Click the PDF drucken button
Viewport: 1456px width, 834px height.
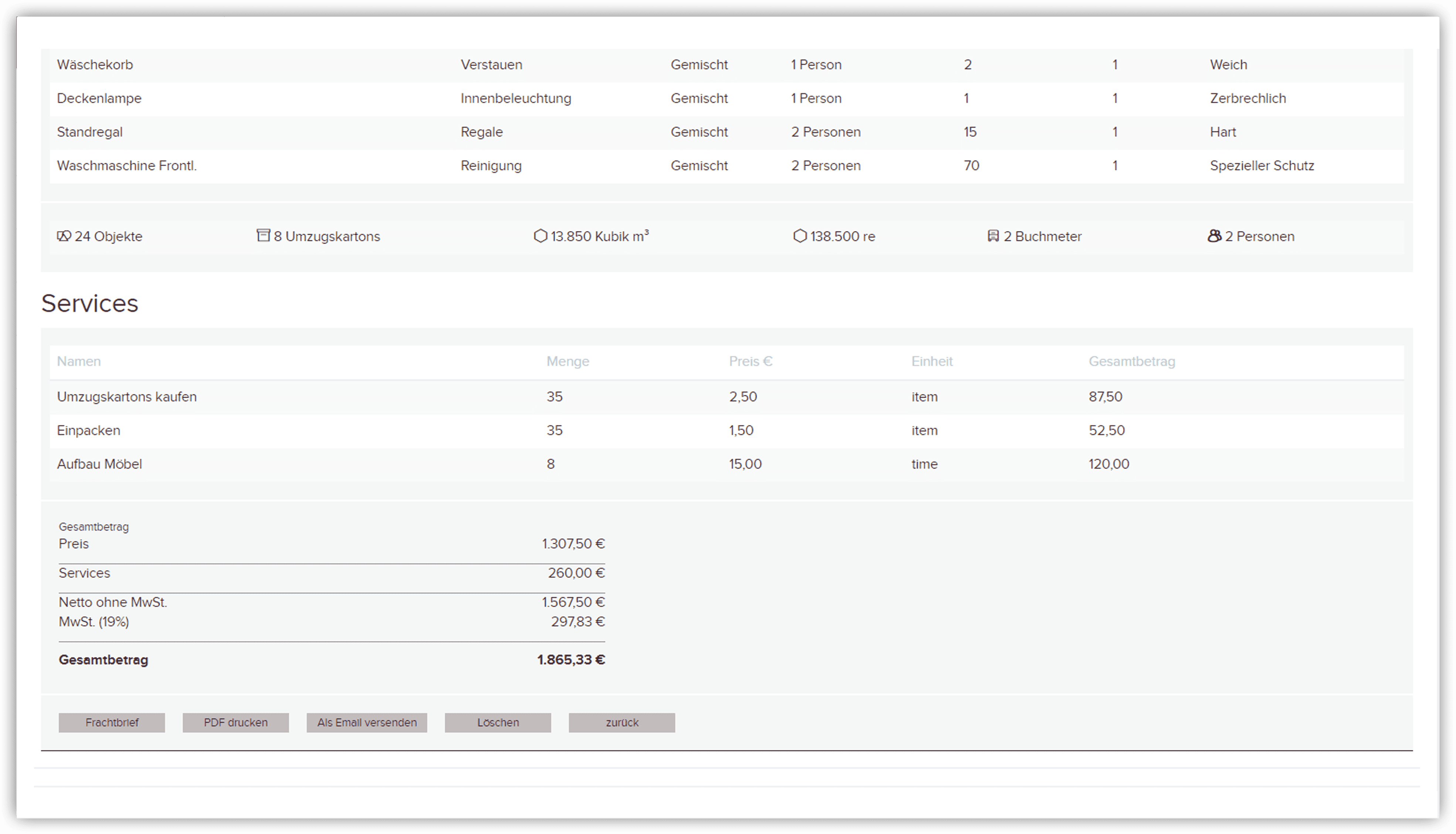click(x=236, y=722)
